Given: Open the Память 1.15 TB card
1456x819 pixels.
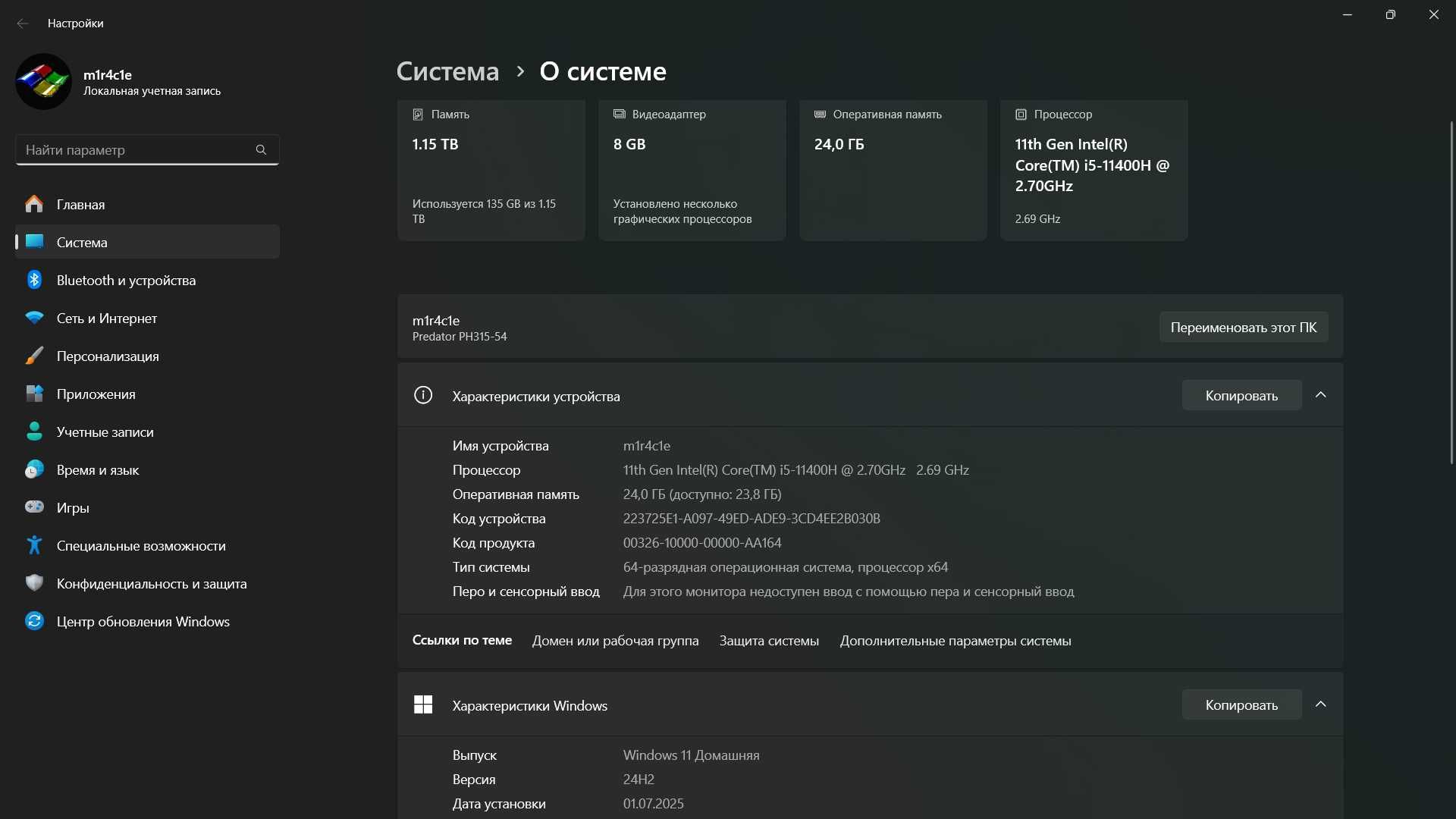Looking at the screenshot, I should [491, 170].
